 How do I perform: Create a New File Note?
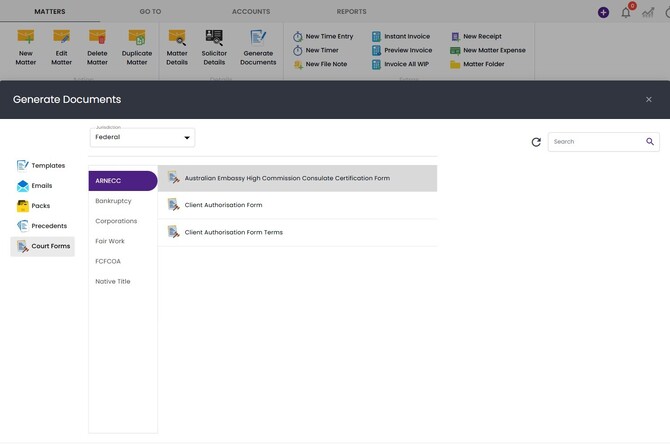coord(320,64)
